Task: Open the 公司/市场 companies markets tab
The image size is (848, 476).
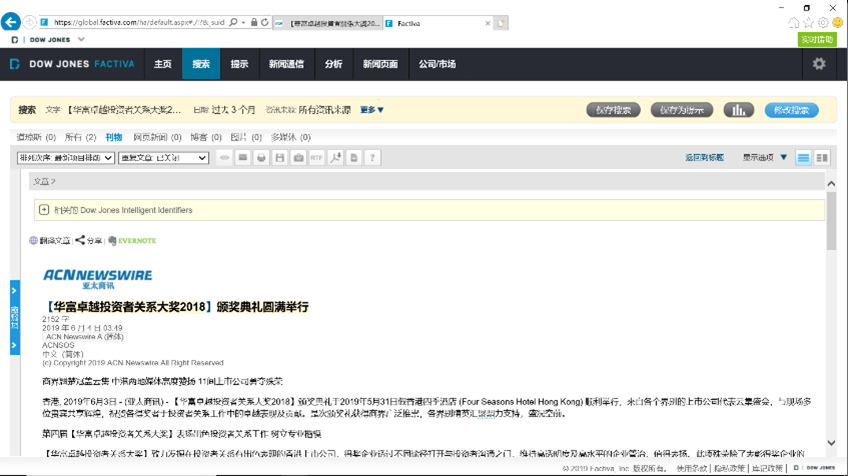Action: pos(437,64)
